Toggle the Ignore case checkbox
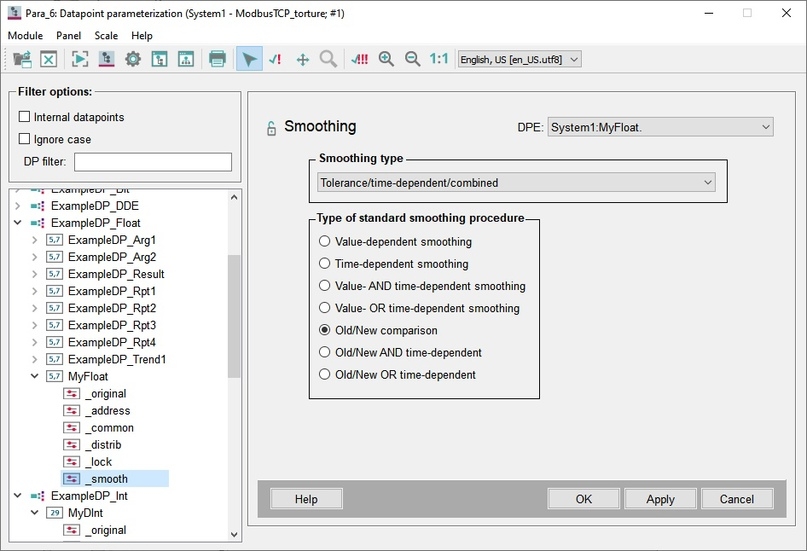Image resolution: width=807 pixels, height=551 pixels. (x=24, y=139)
